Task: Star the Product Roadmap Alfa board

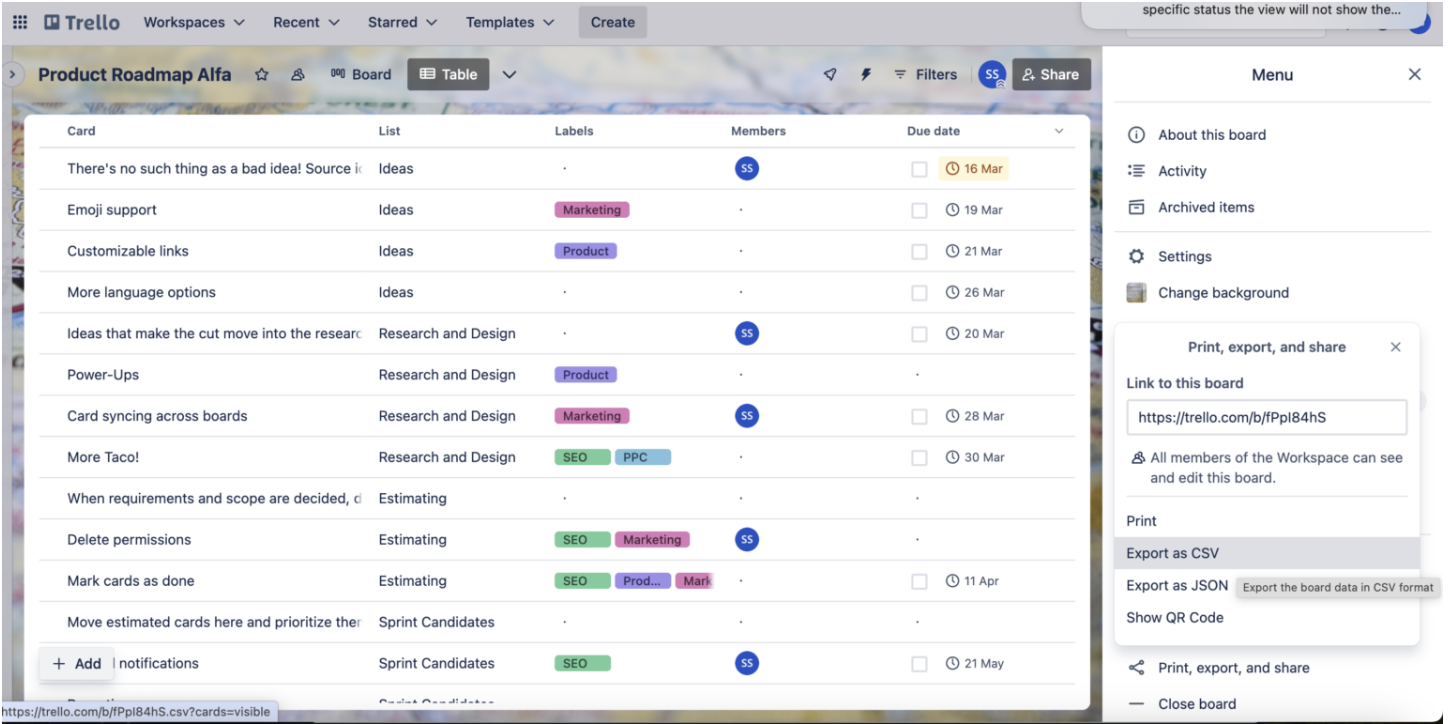Action: pyautogui.click(x=262, y=74)
